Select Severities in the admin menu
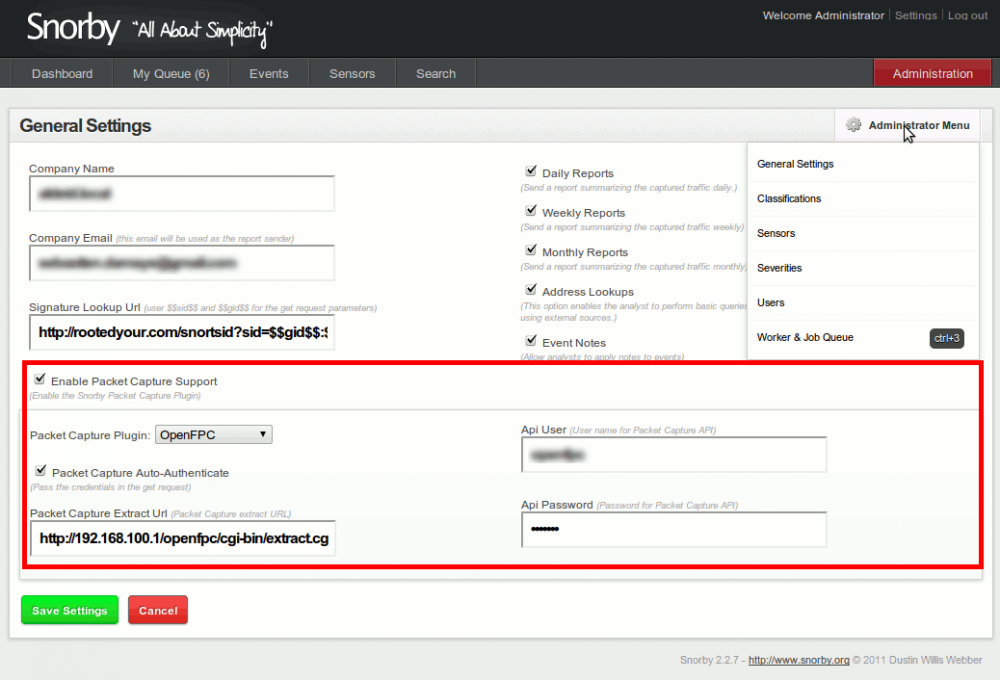The width and height of the screenshot is (1000, 680). (x=779, y=268)
